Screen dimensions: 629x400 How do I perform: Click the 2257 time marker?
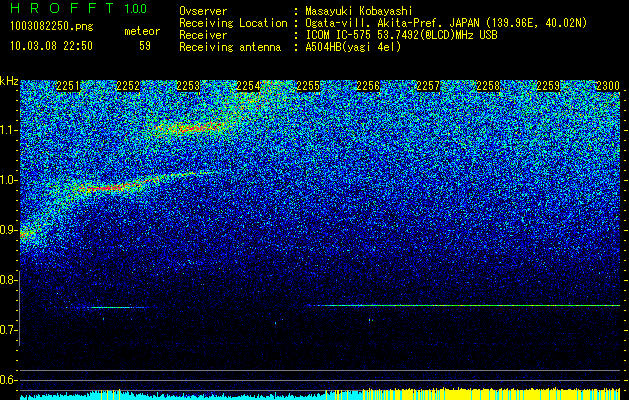(428, 86)
